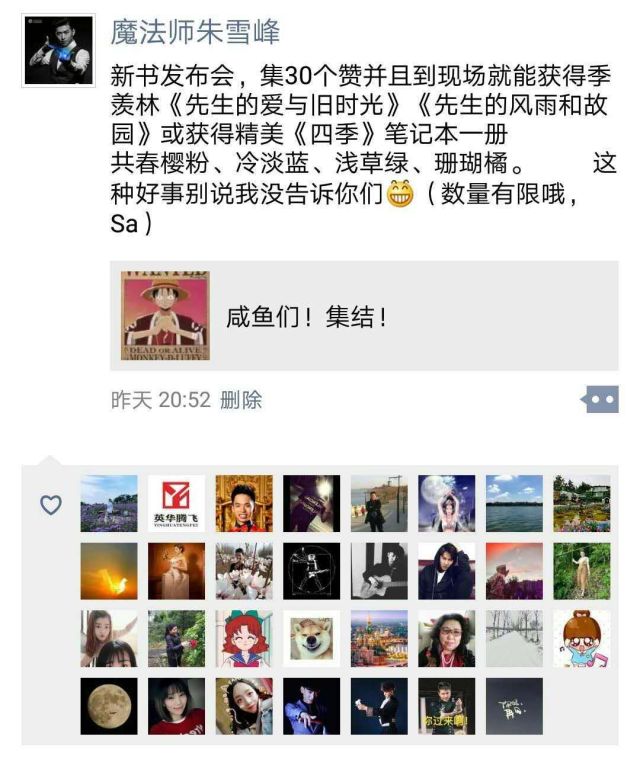Open the poster's profile avatar
640x758 pixels.
[x=58, y=50]
